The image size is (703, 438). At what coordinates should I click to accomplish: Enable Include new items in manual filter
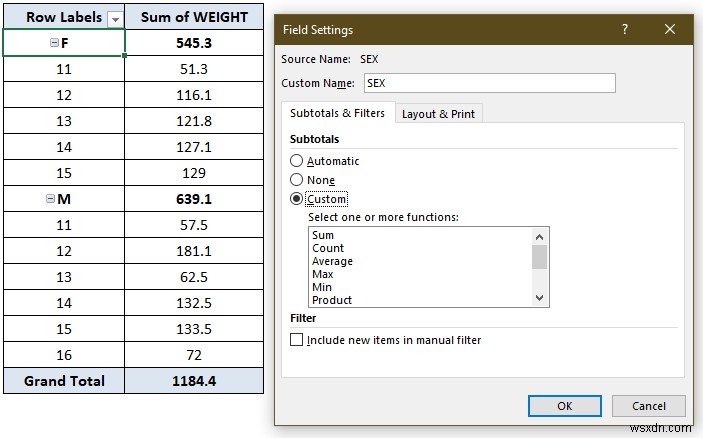coord(296,340)
